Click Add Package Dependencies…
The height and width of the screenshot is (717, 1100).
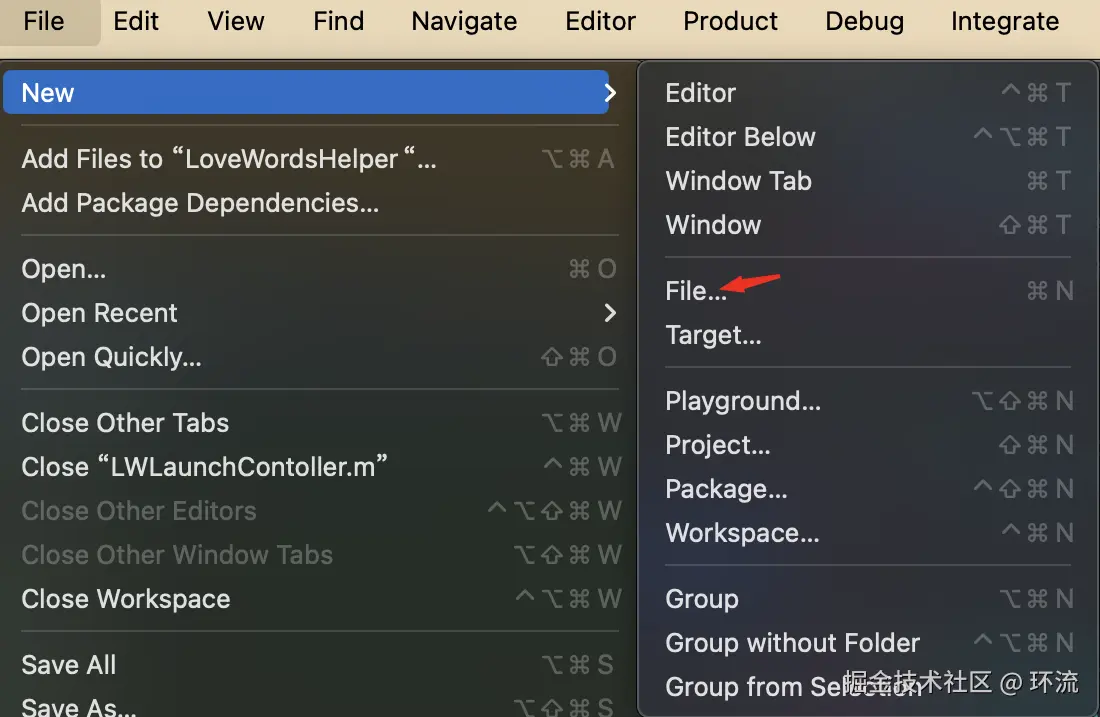tap(200, 203)
